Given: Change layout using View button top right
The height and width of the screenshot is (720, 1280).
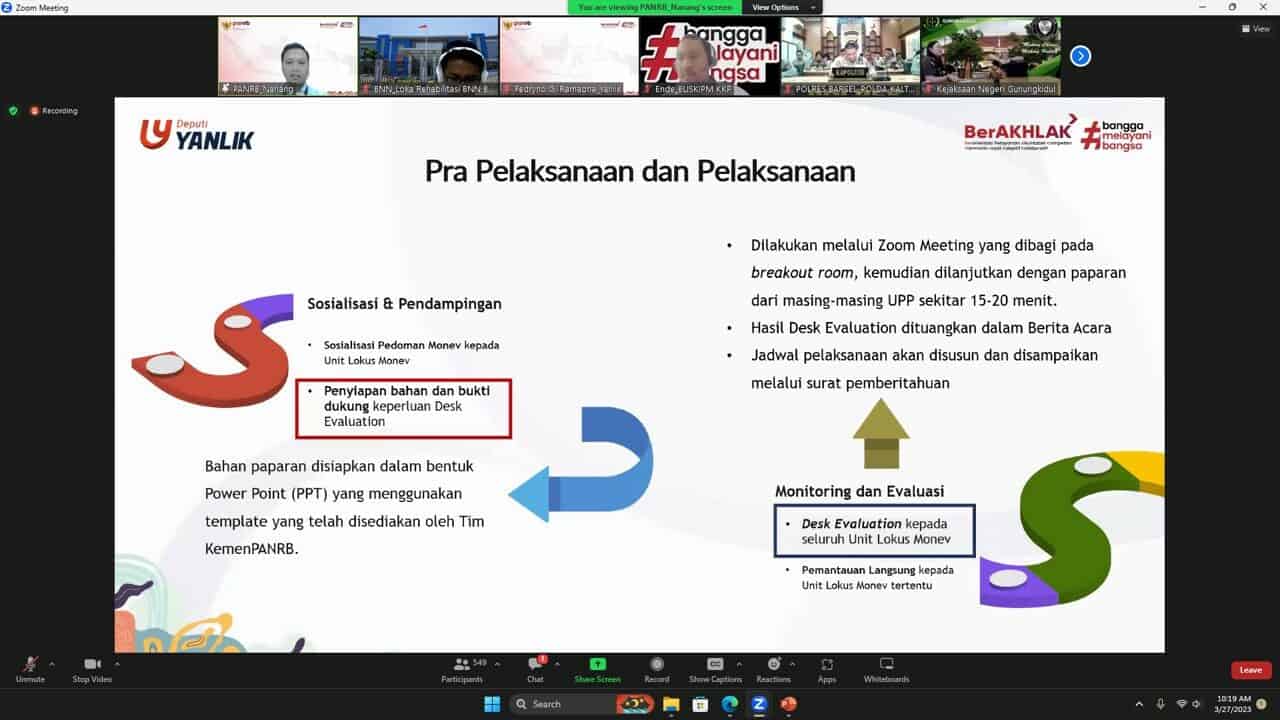Looking at the screenshot, I should coord(1255,29).
